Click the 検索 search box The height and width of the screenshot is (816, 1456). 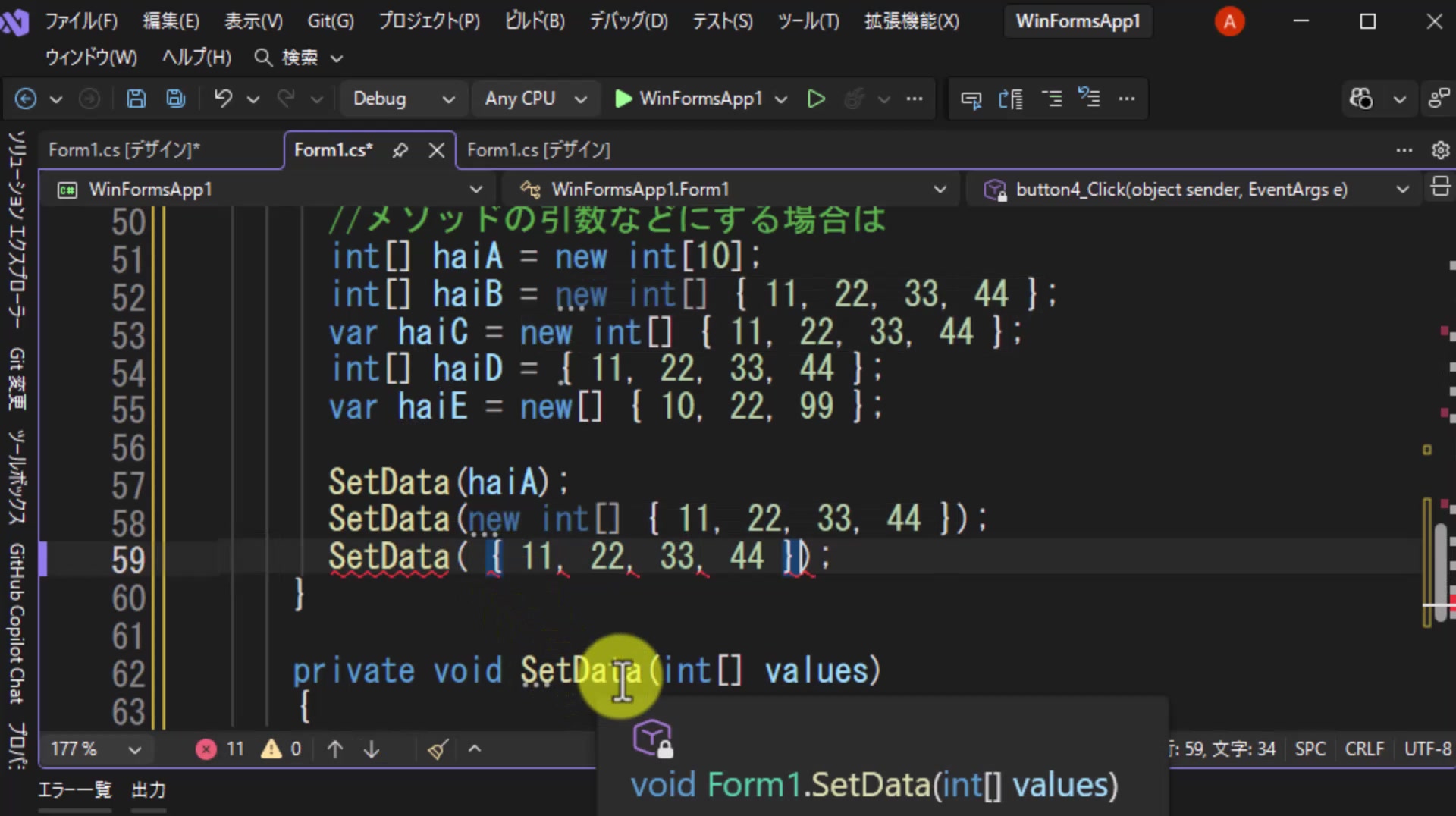pos(299,58)
